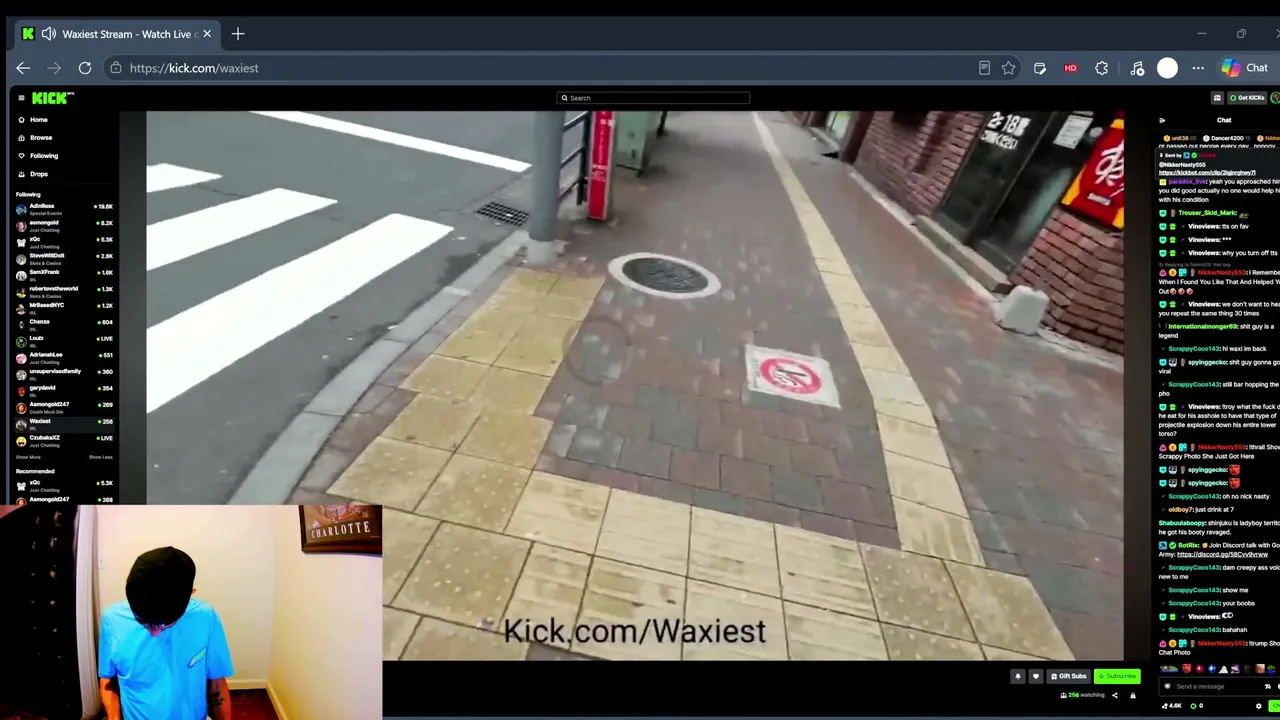Open unsupervisedfamily channel in sidebar

tap(64, 374)
